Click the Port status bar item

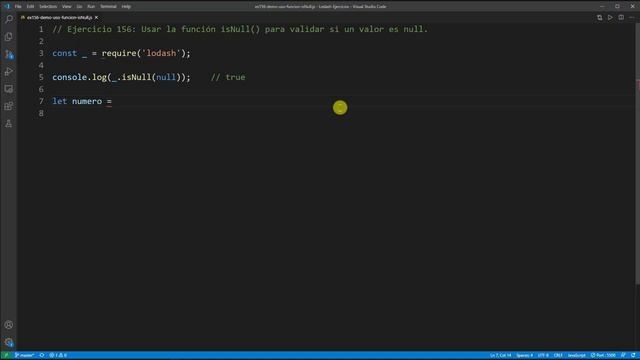tap(603, 356)
